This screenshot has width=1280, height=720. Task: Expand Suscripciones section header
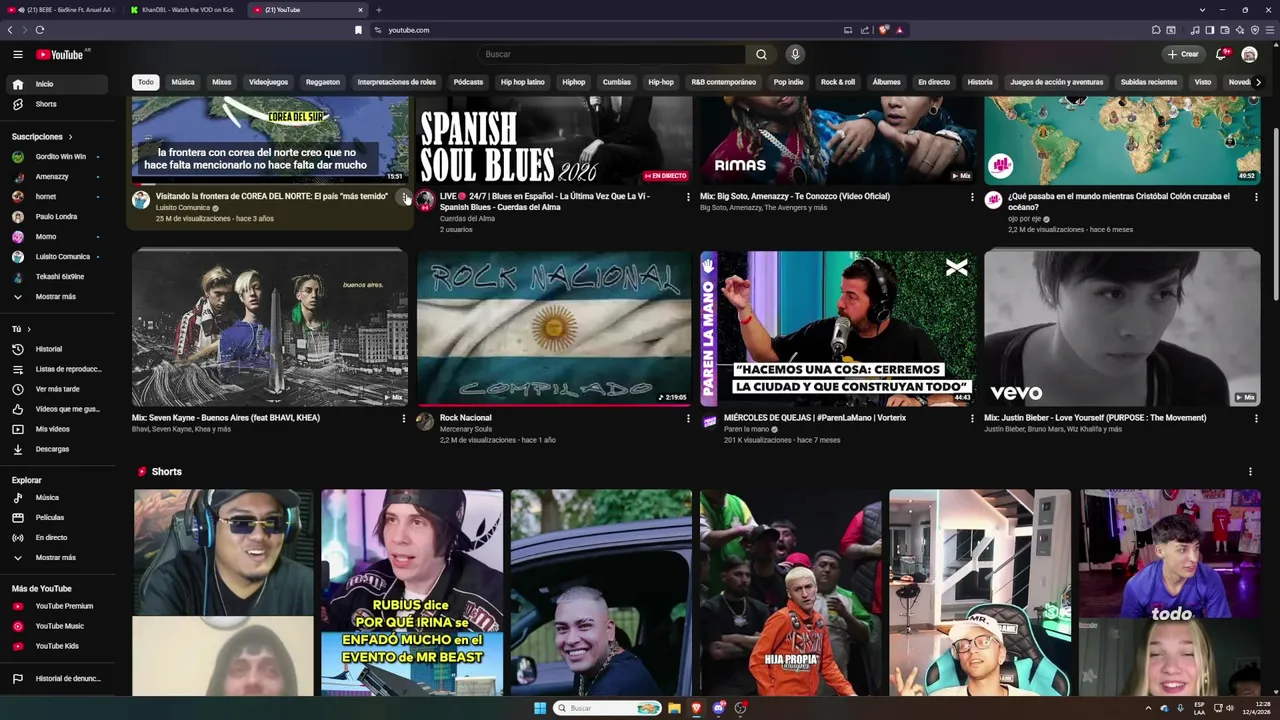[x=42, y=137]
